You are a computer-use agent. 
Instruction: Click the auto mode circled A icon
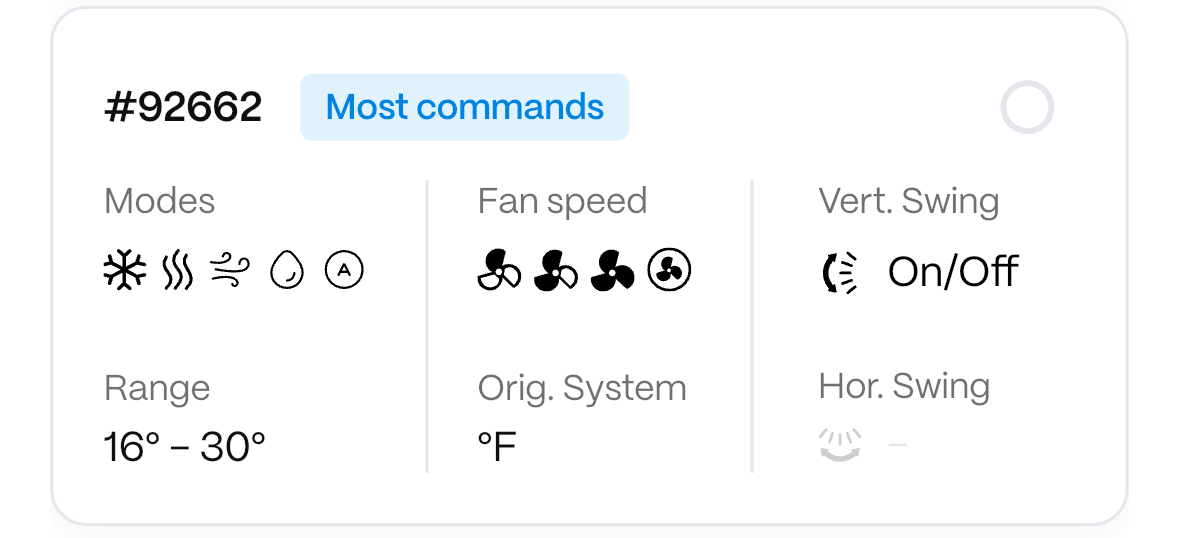pyautogui.click(x=344, y=270)
